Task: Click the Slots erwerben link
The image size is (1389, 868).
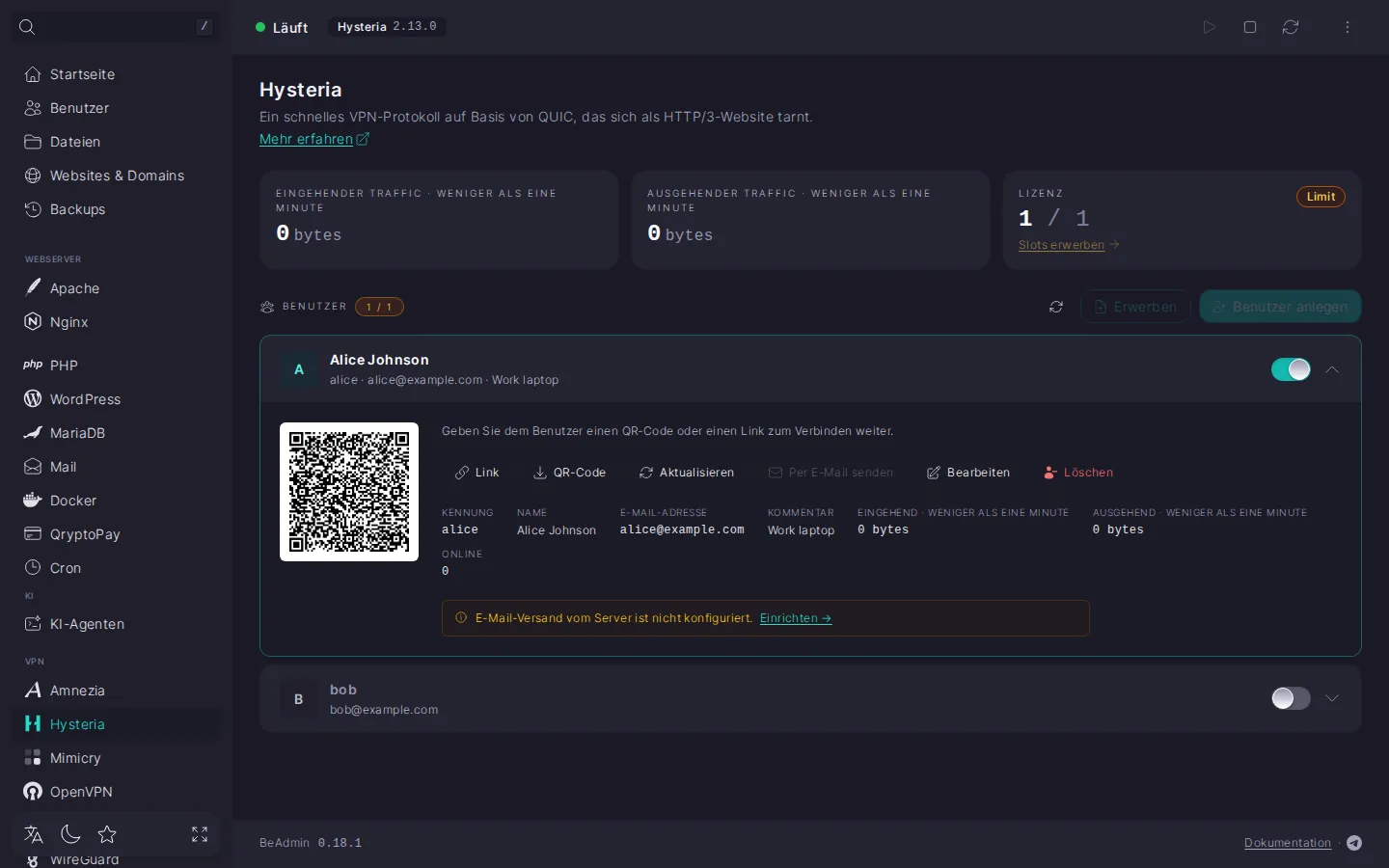Action: tap(1069, 245)
